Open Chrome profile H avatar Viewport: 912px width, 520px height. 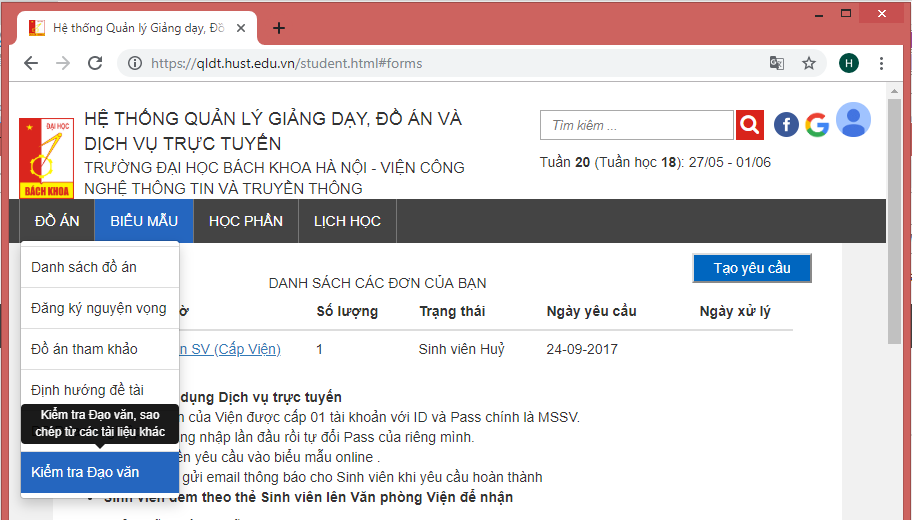click(x=849, y=63)
